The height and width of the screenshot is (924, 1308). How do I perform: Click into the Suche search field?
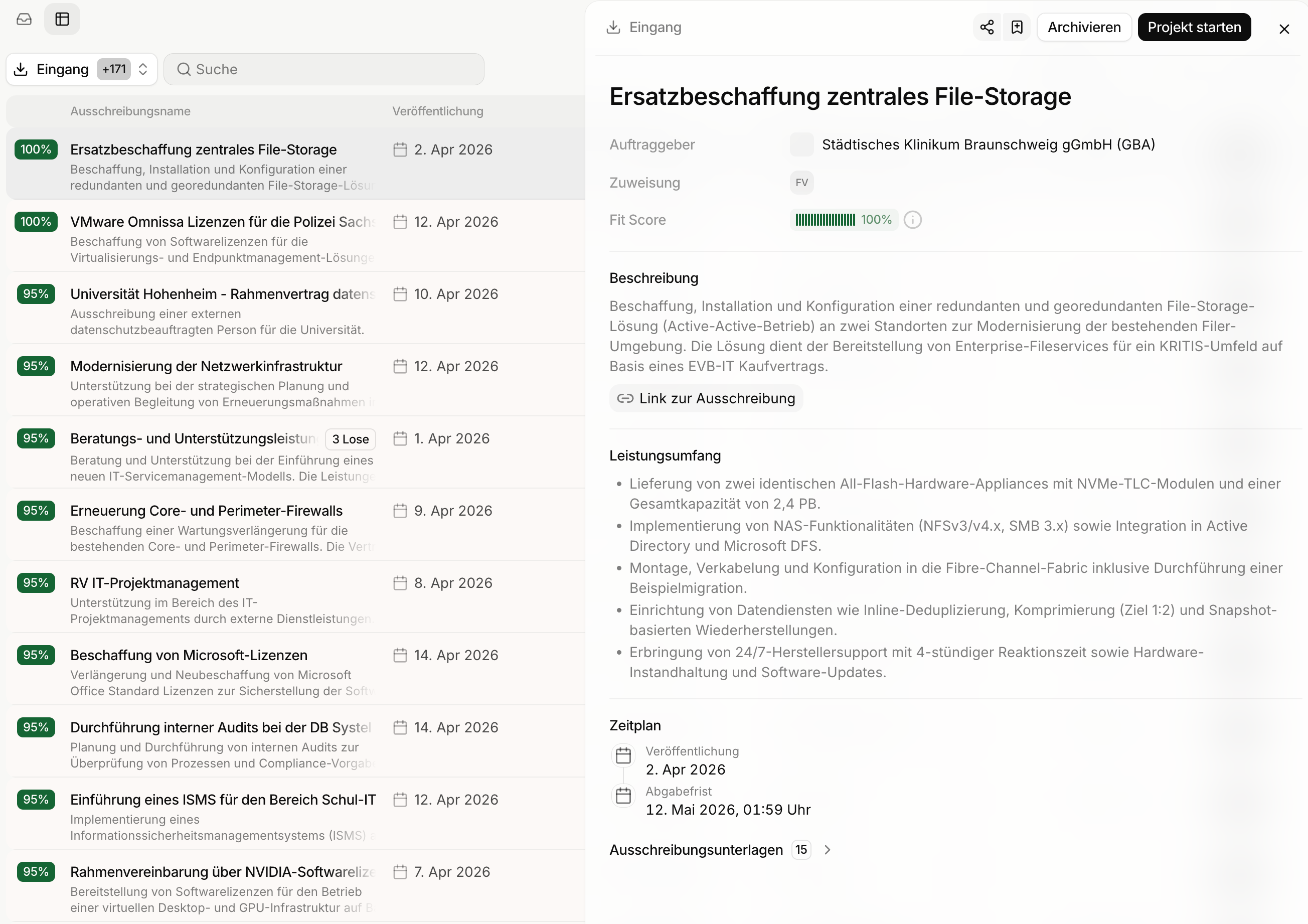(x=323, y=70)
